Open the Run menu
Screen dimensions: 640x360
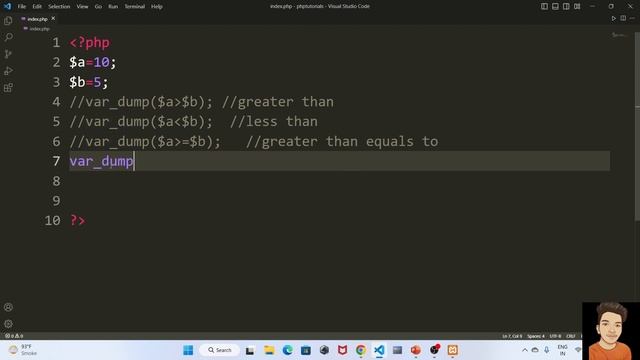[x=113, y=7]
